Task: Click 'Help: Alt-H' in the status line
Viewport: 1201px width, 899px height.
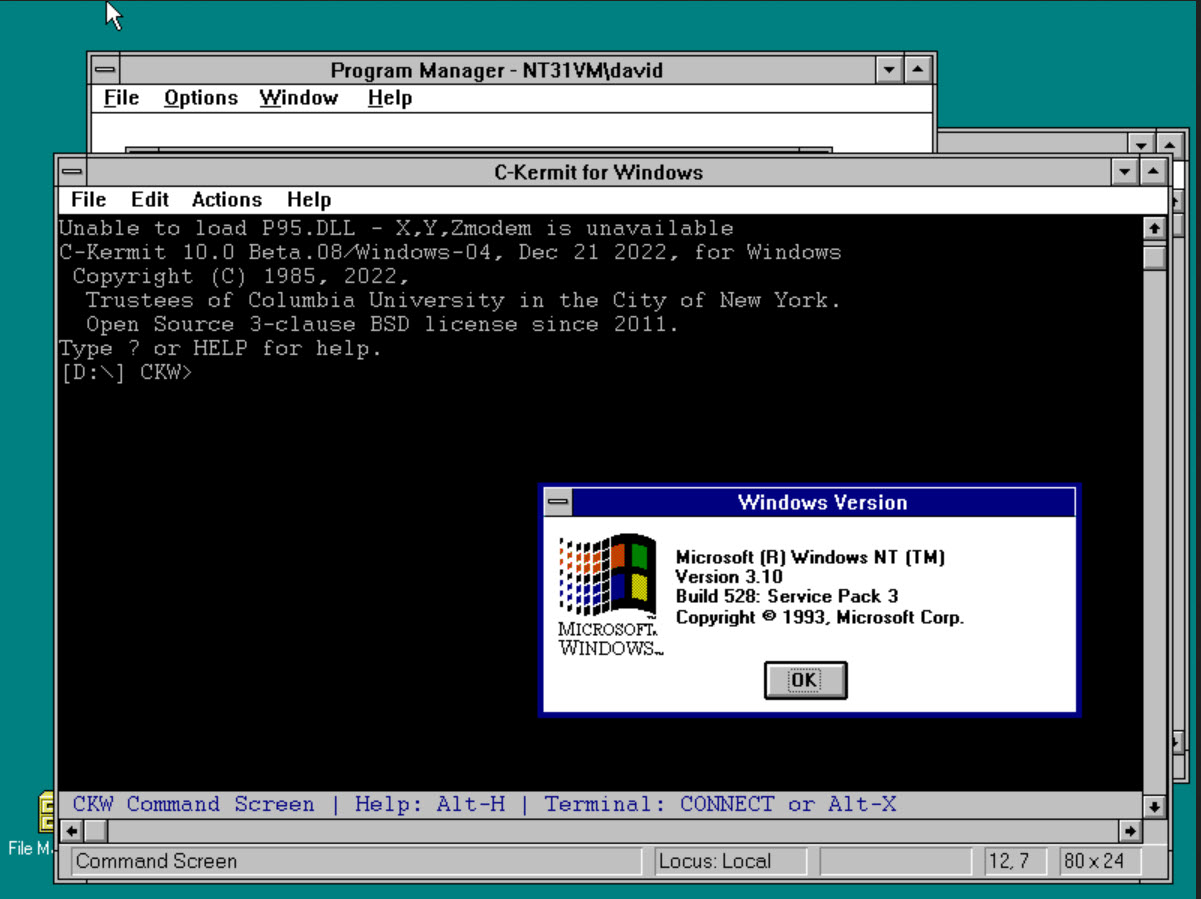Action: point(430,804)
